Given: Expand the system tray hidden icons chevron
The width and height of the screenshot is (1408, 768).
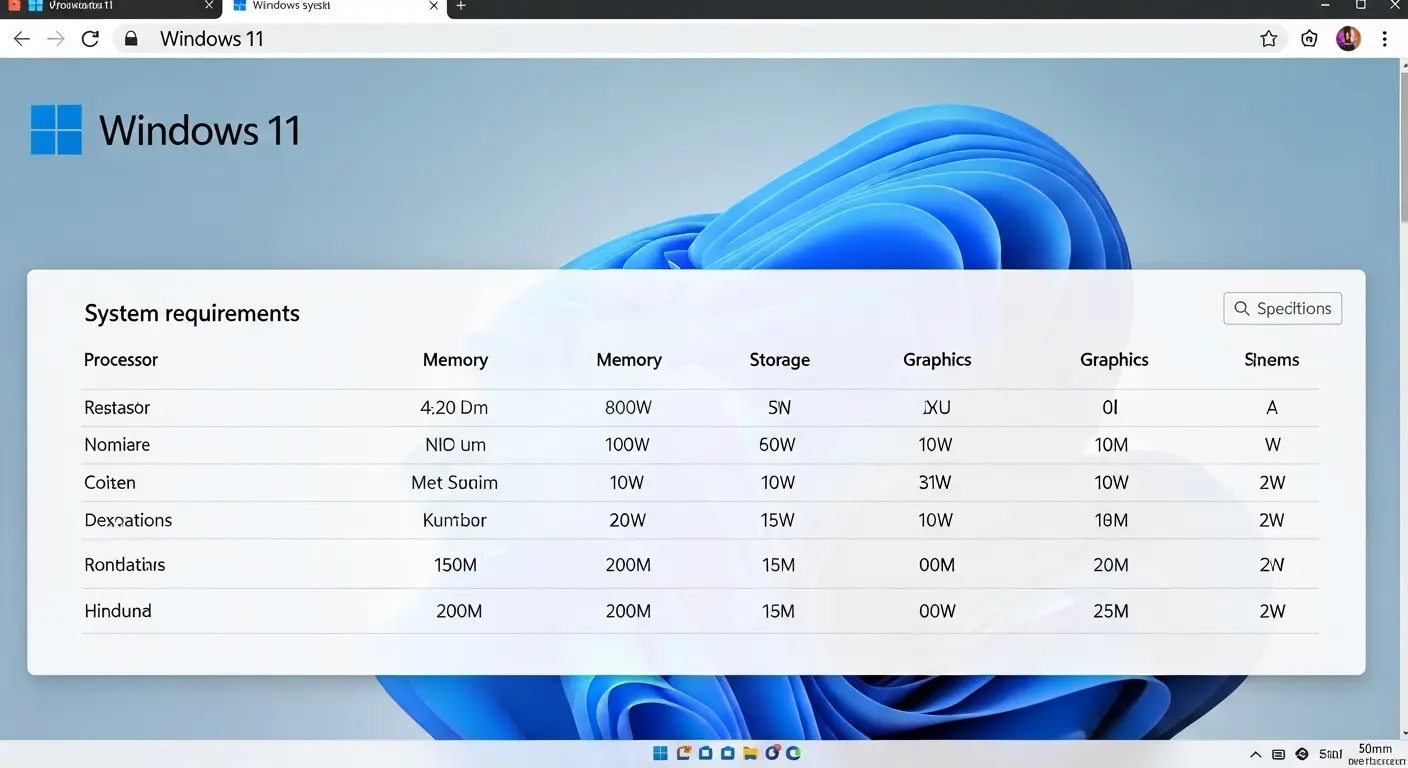Looking at the screenshot, I should 1256,754.
